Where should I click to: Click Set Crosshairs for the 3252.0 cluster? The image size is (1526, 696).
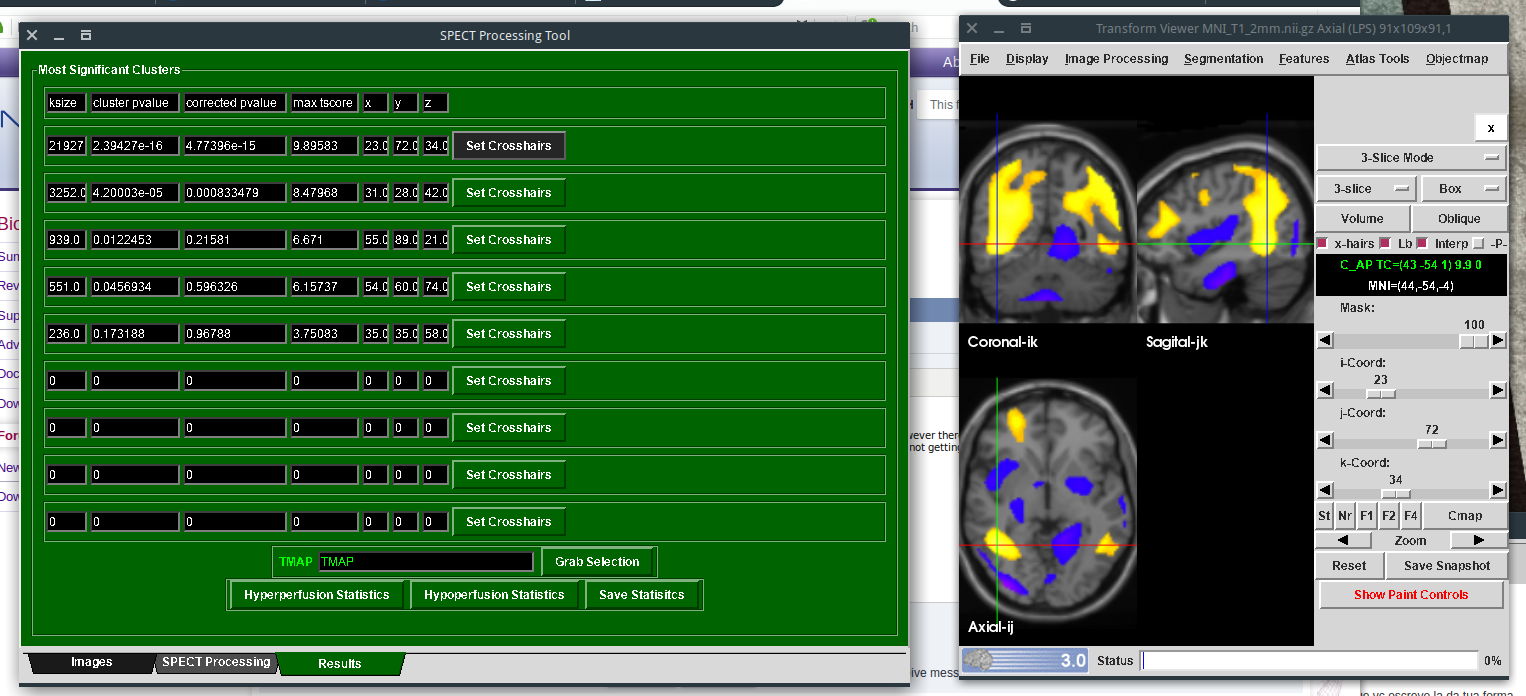[508, 193]
